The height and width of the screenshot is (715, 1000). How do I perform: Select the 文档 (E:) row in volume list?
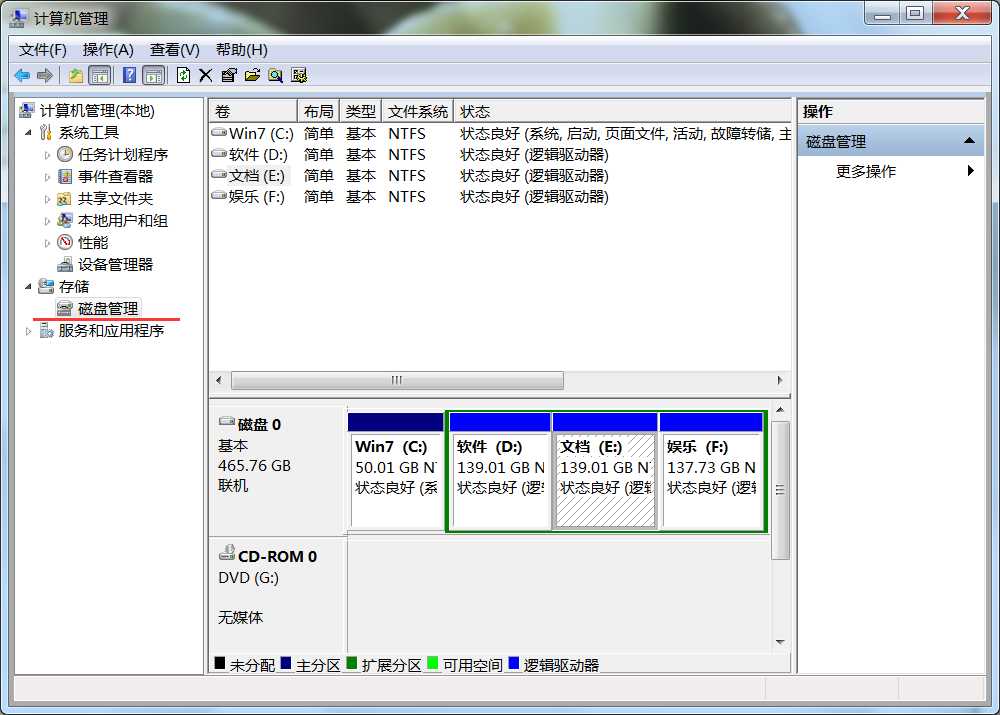tap(500, 175)
